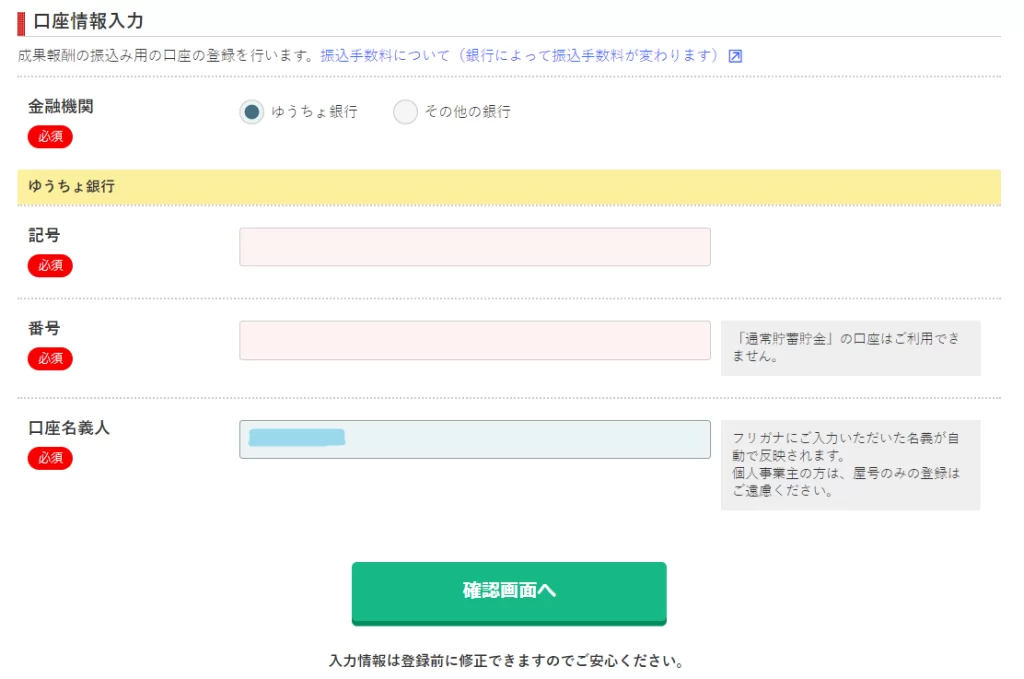Click the 必須 badge under 金融機関
The image size is (1024, 679).
[50, 137]
